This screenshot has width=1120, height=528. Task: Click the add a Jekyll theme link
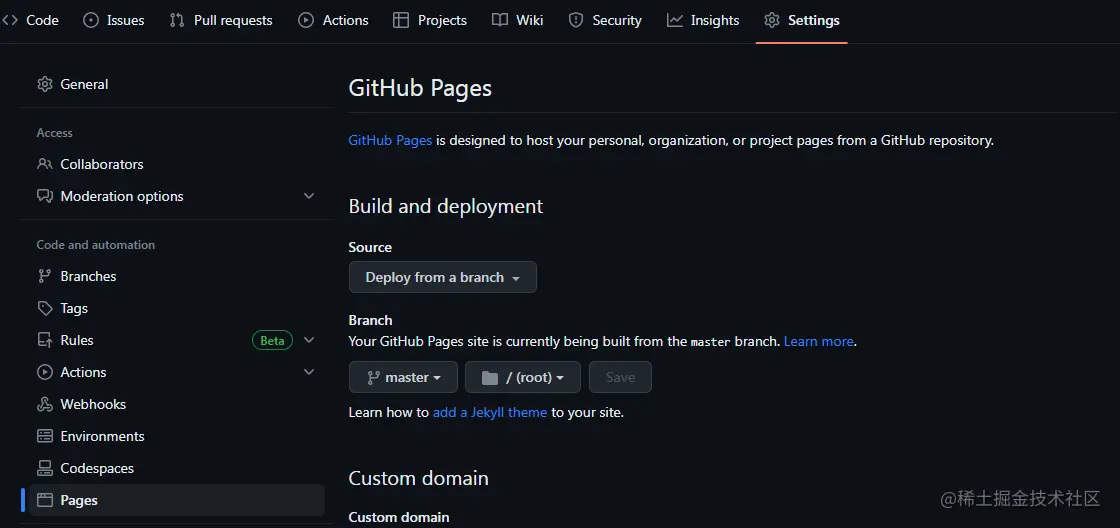(490, 412)
